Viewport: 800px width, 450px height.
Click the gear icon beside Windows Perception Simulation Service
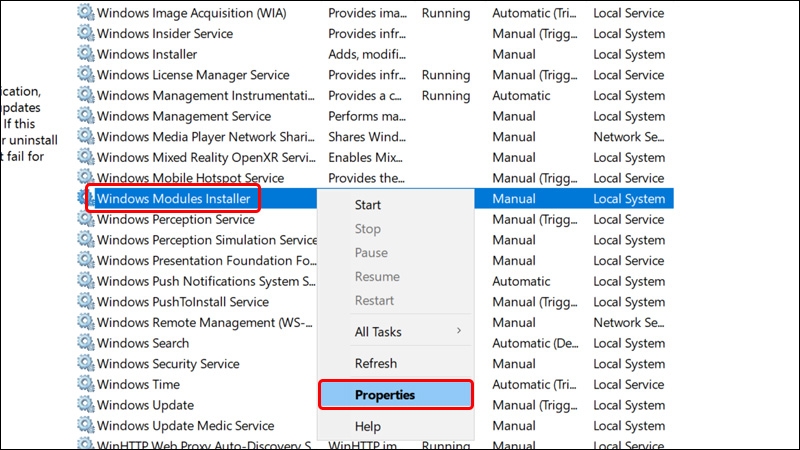[86, 240]
